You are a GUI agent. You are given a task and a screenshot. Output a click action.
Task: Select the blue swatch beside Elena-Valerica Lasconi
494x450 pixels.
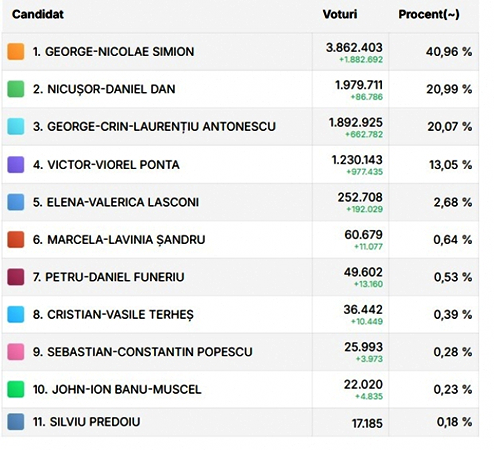[x=16, y=202]
